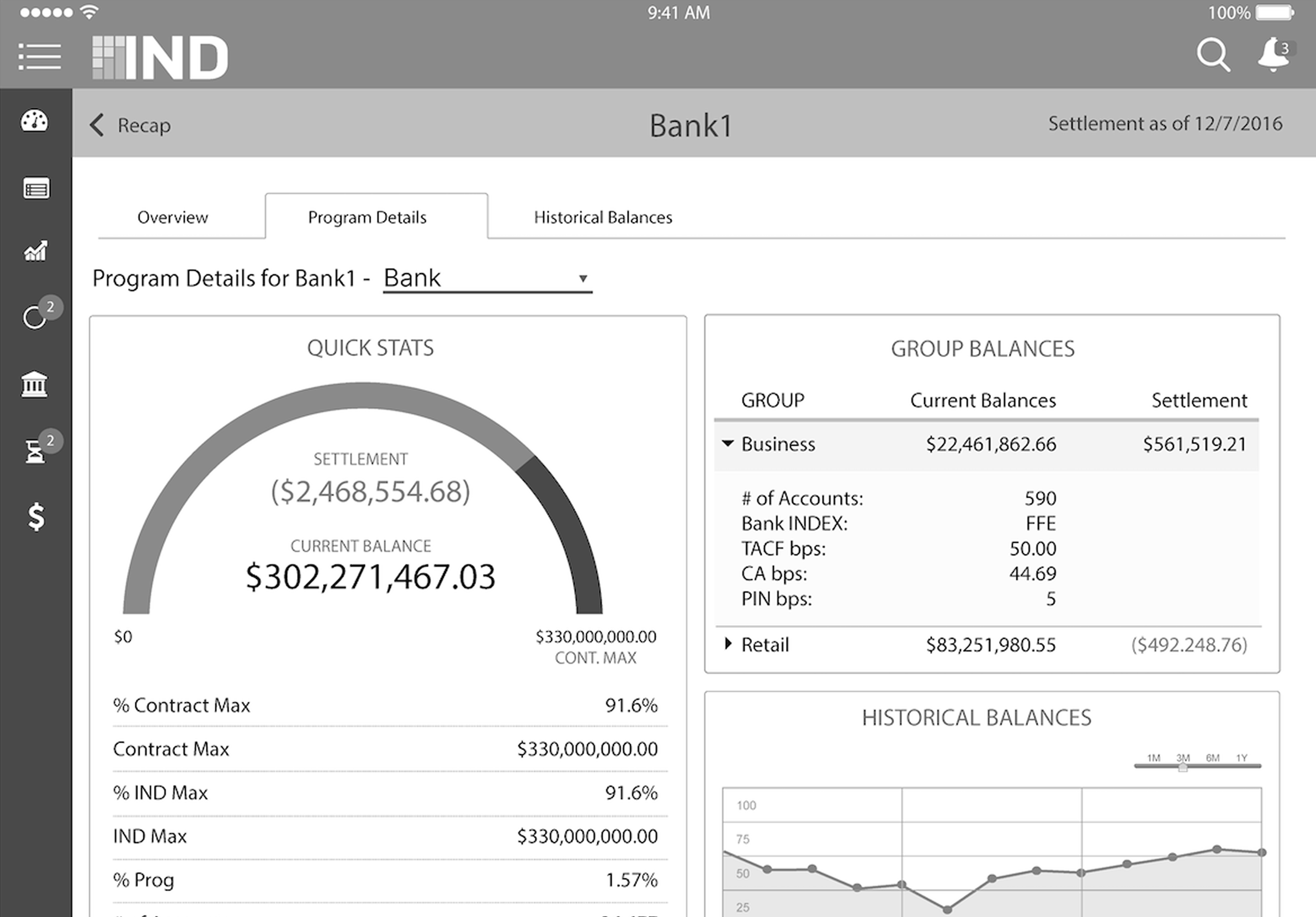1316x917 pixels.
Task: Click the refresh circle sidebar icon
Action: 35,317
